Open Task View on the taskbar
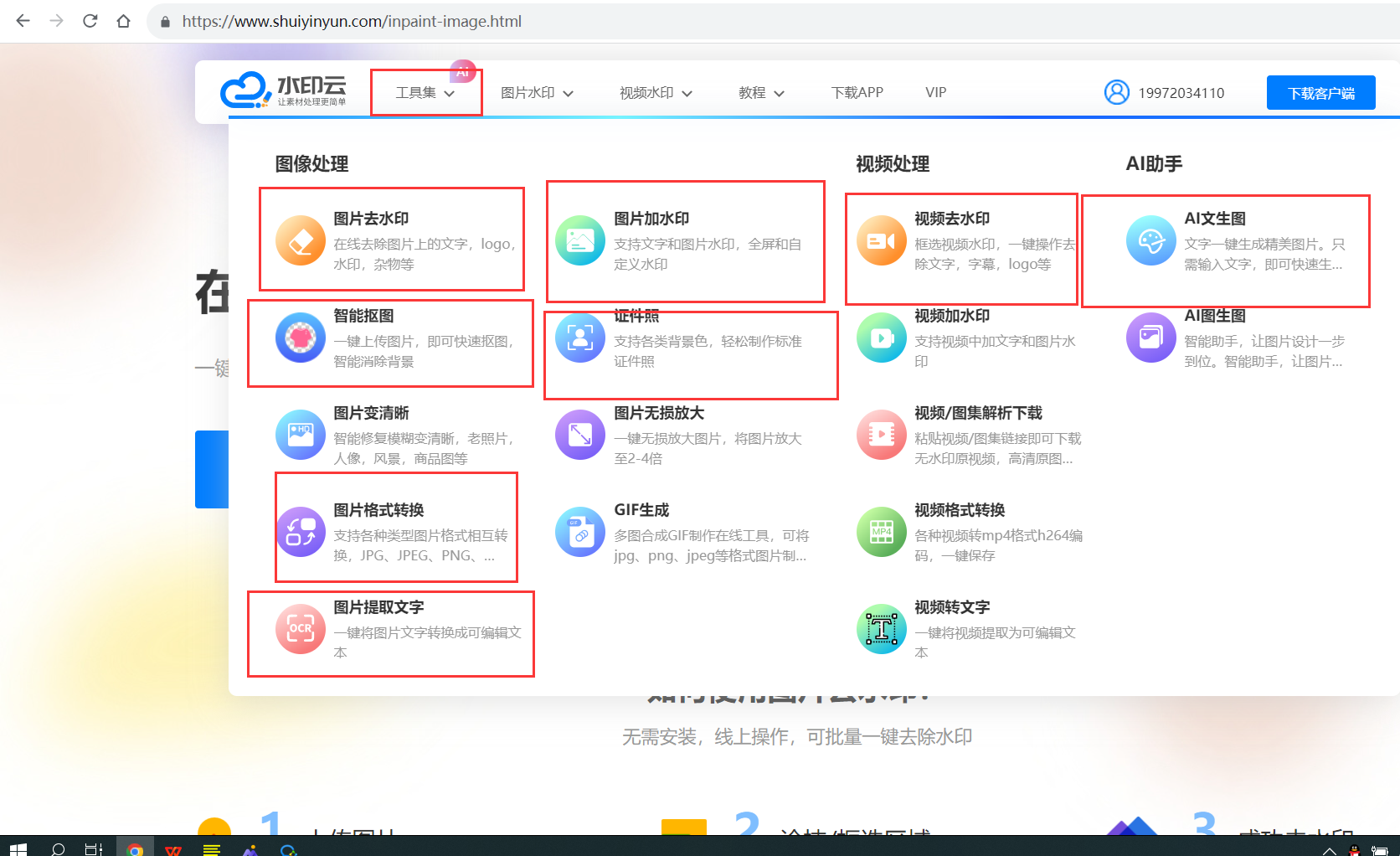The width and height of the screenshot is (1400, 856). pyautogui.click(x=94, y=849)
